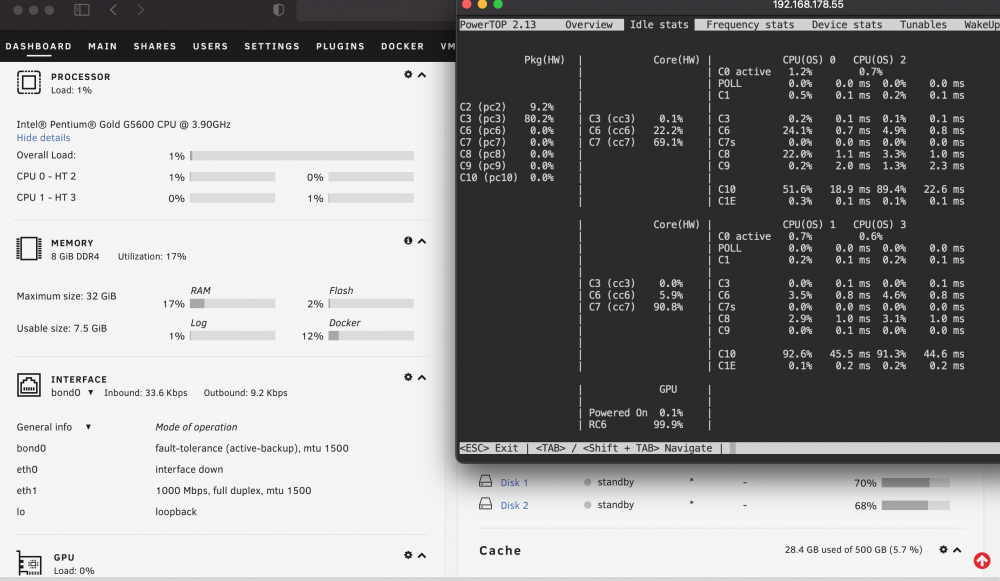Collapse the GPU section chevron
Image resolution: width=1000 pixels, height=581 pixels.
(422, 555)
